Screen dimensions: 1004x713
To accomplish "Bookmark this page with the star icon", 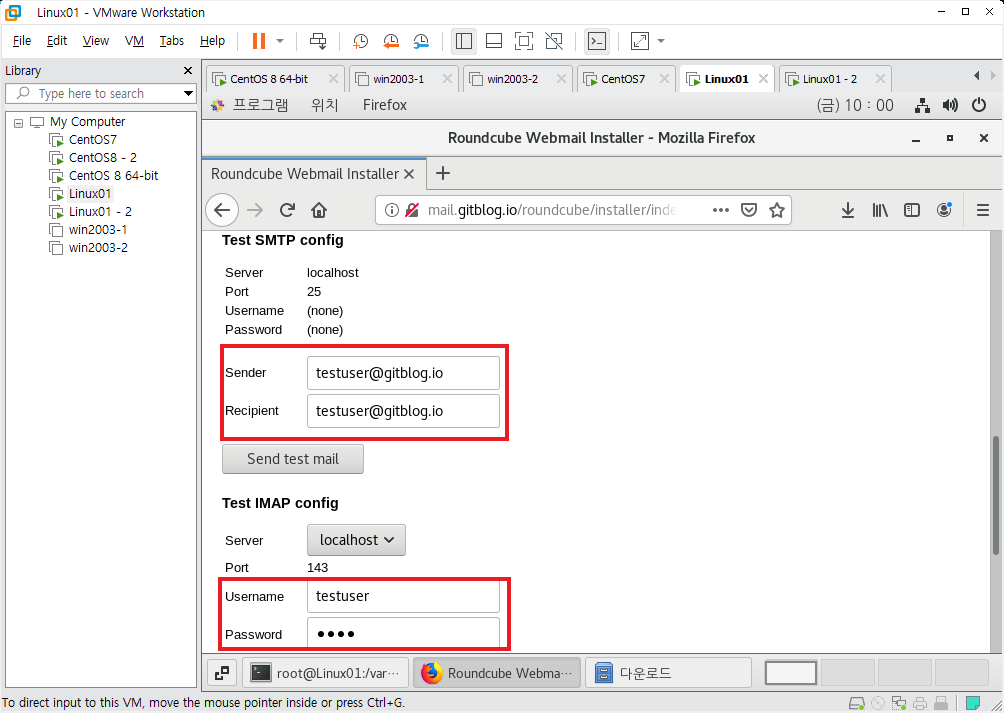I will click(777, 210).
